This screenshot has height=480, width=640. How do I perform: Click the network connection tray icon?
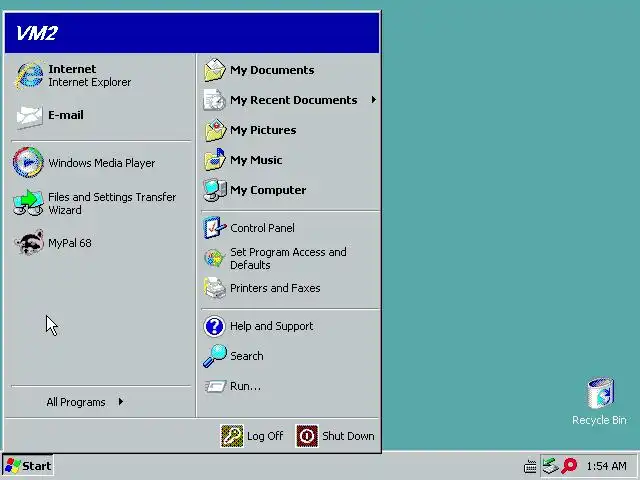[550, 466]
